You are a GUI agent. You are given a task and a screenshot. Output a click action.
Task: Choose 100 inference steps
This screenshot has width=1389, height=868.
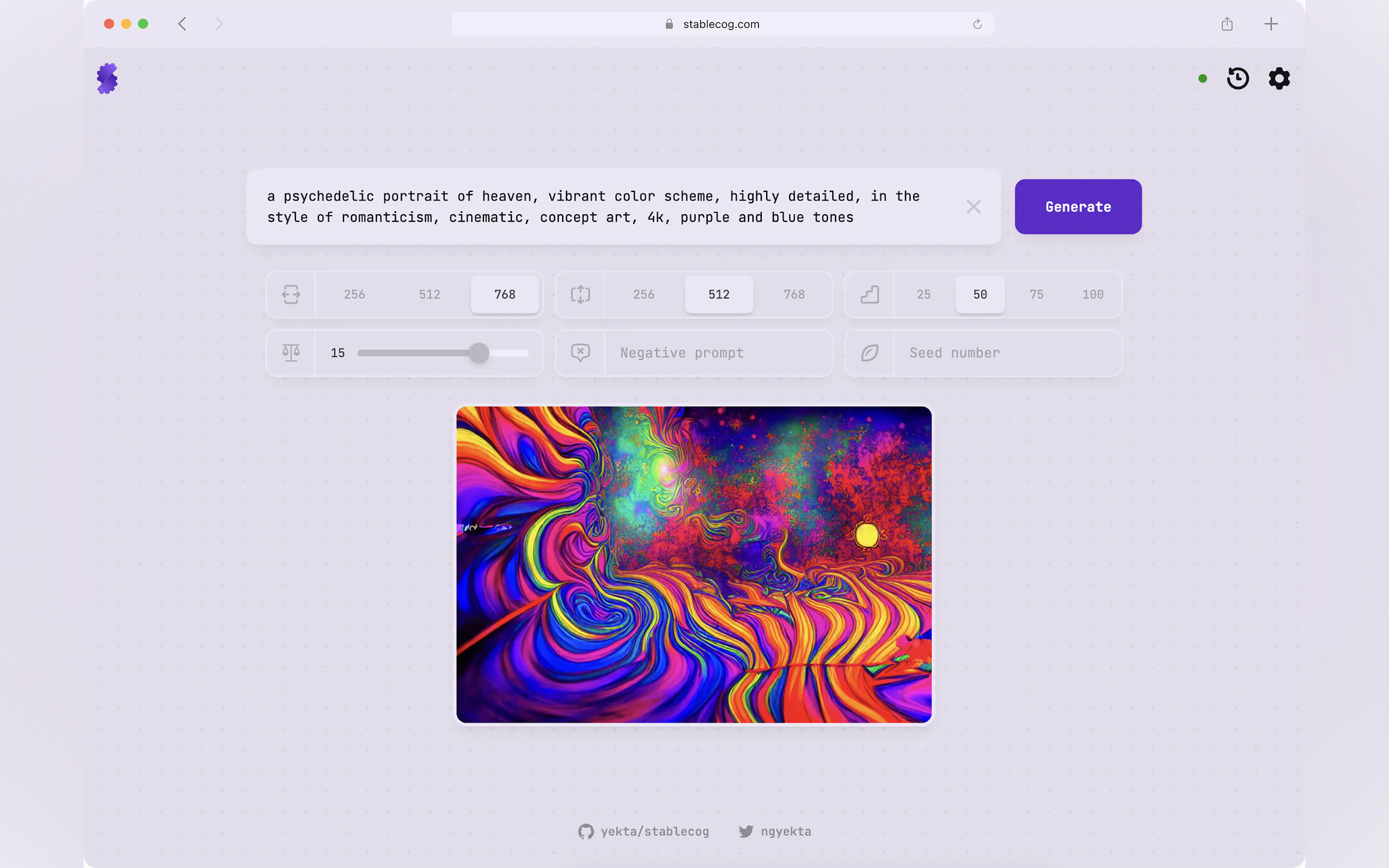[x=1093, y=295]
